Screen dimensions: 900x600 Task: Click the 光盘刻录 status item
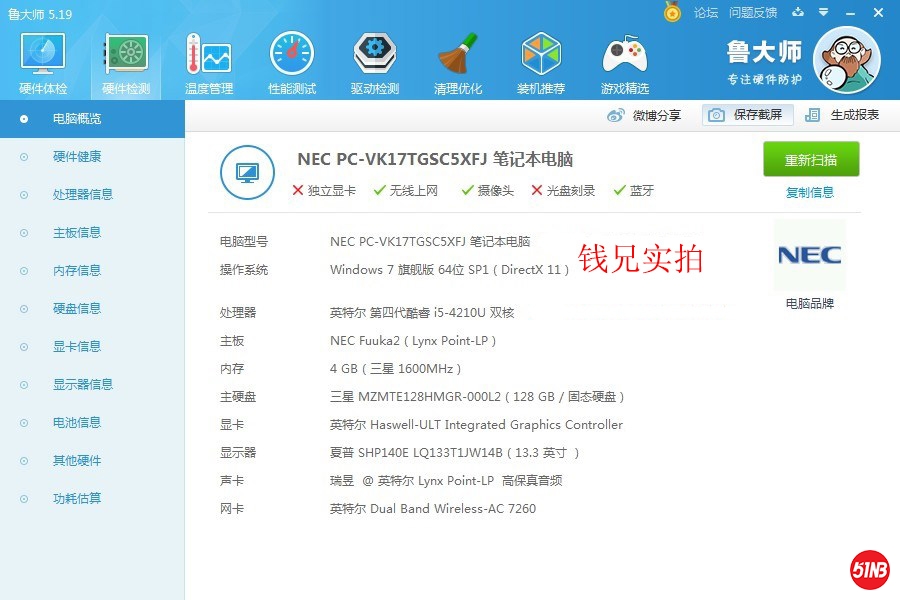pos(563,191)
